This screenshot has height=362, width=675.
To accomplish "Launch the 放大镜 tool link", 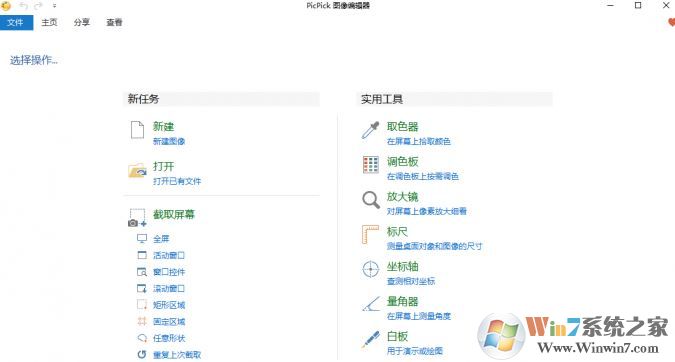I will point(403,197).
